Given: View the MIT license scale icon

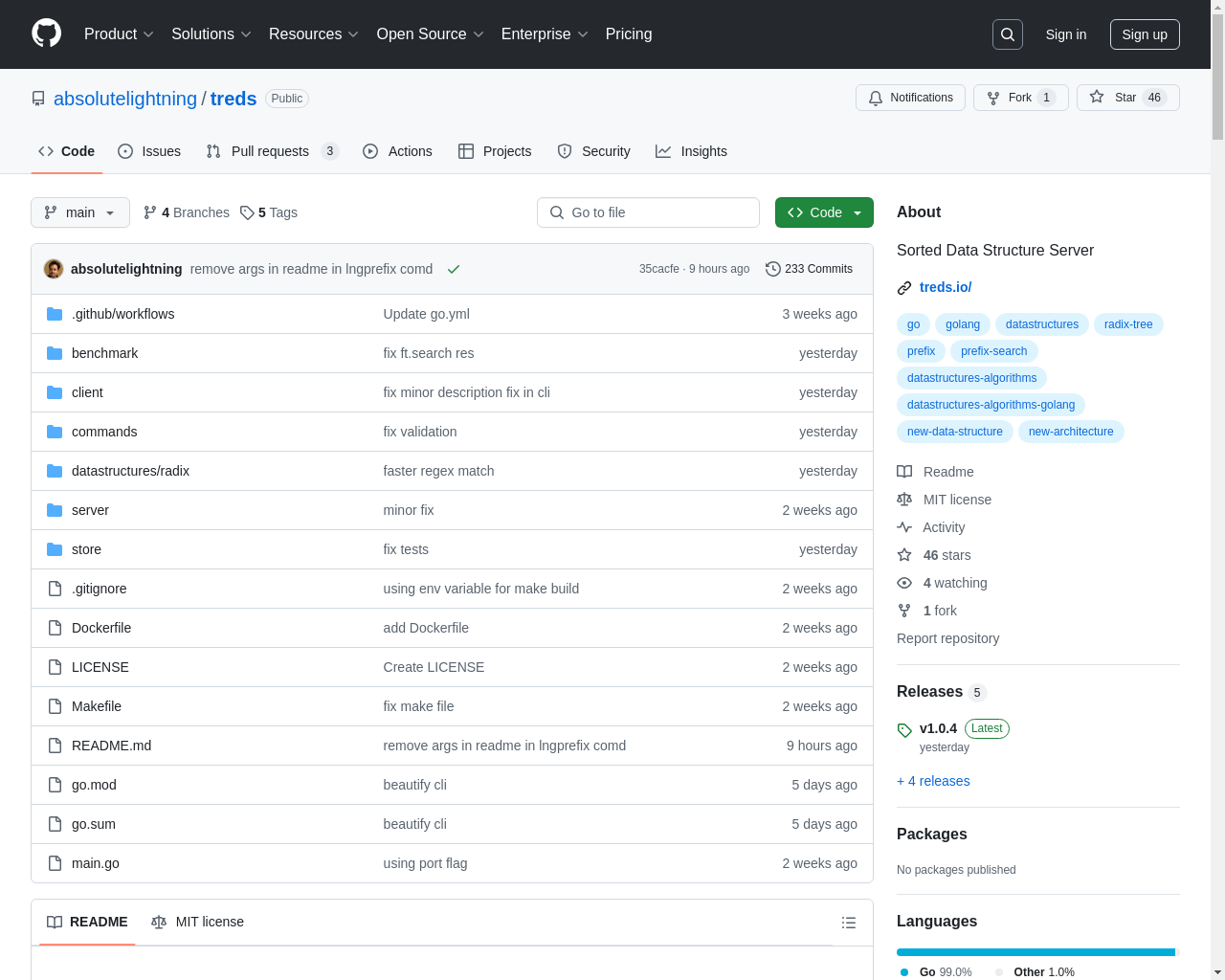Looking at the screenshot, I should (x=904, y=500).
